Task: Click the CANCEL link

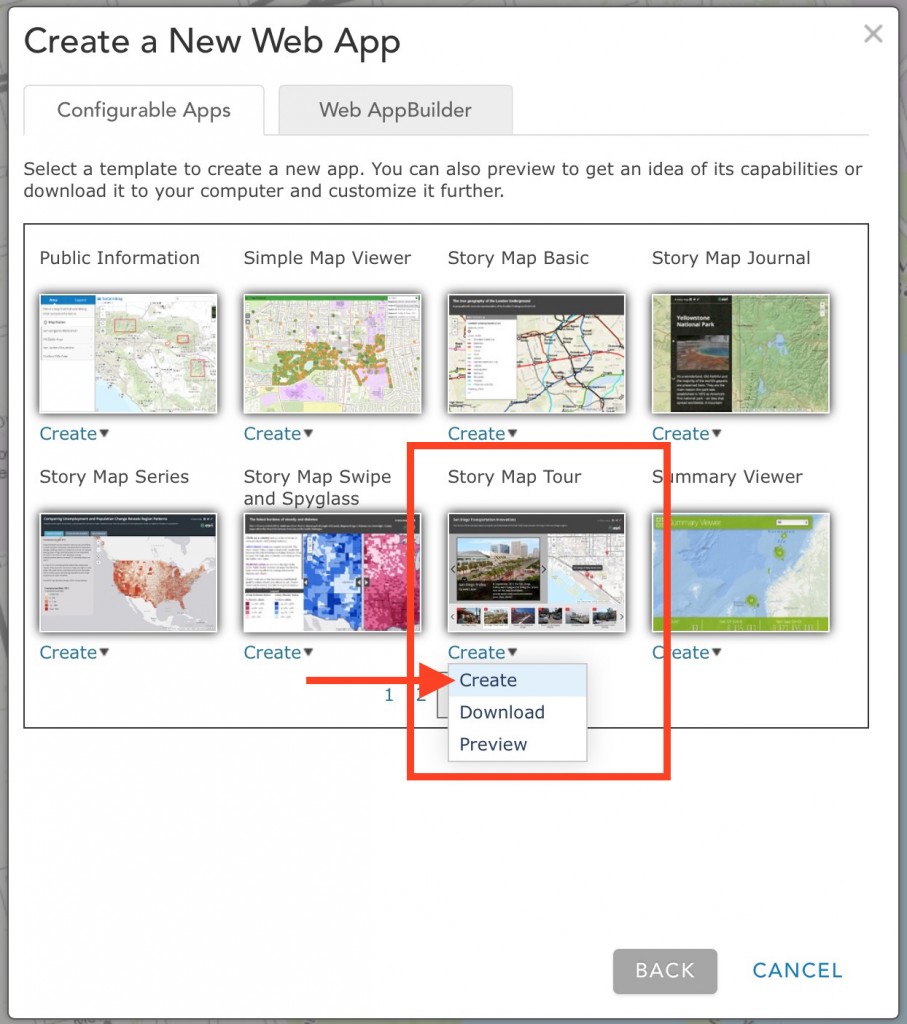Action: (797, 971)
